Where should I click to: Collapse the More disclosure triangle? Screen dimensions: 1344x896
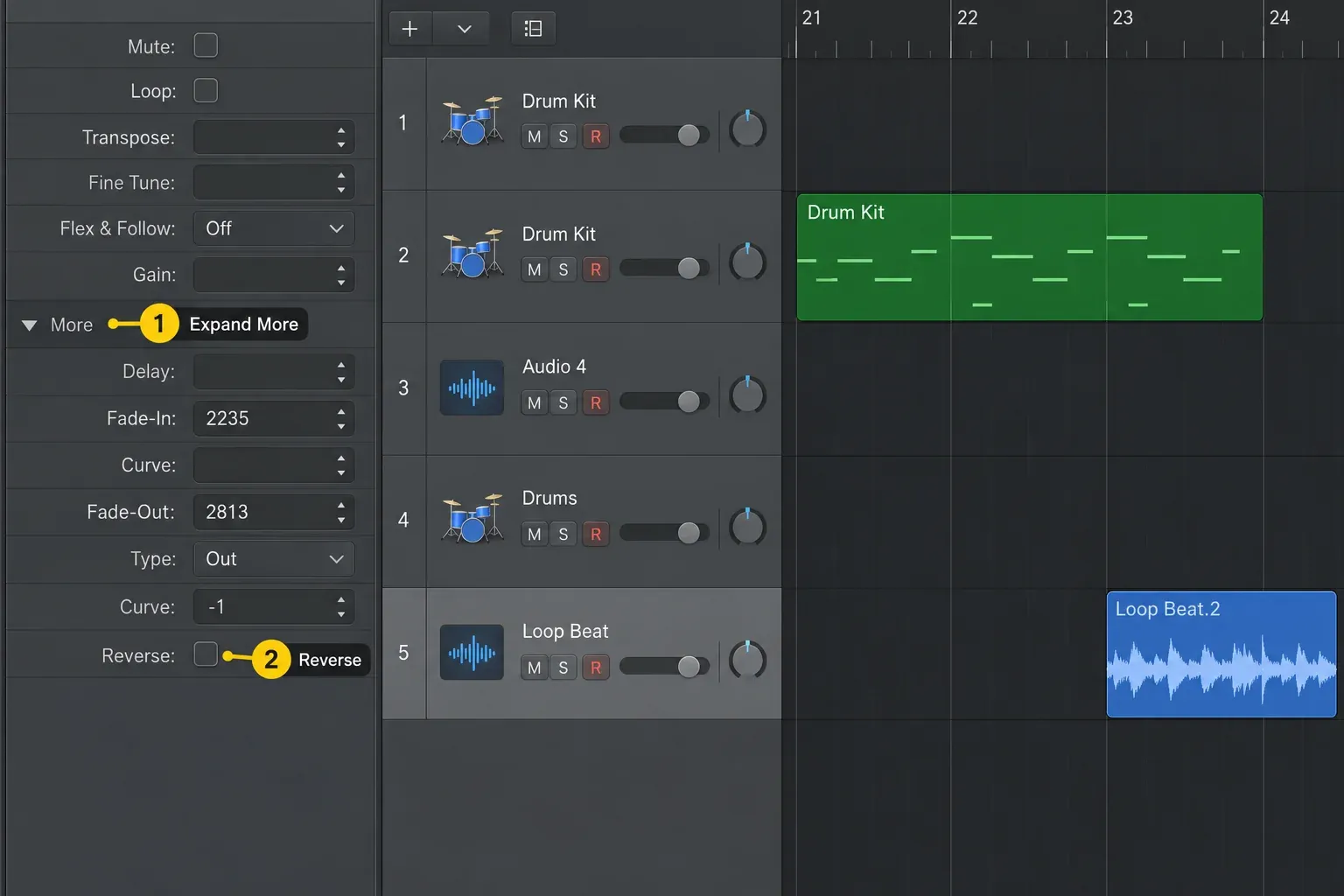tap(29, 325)
